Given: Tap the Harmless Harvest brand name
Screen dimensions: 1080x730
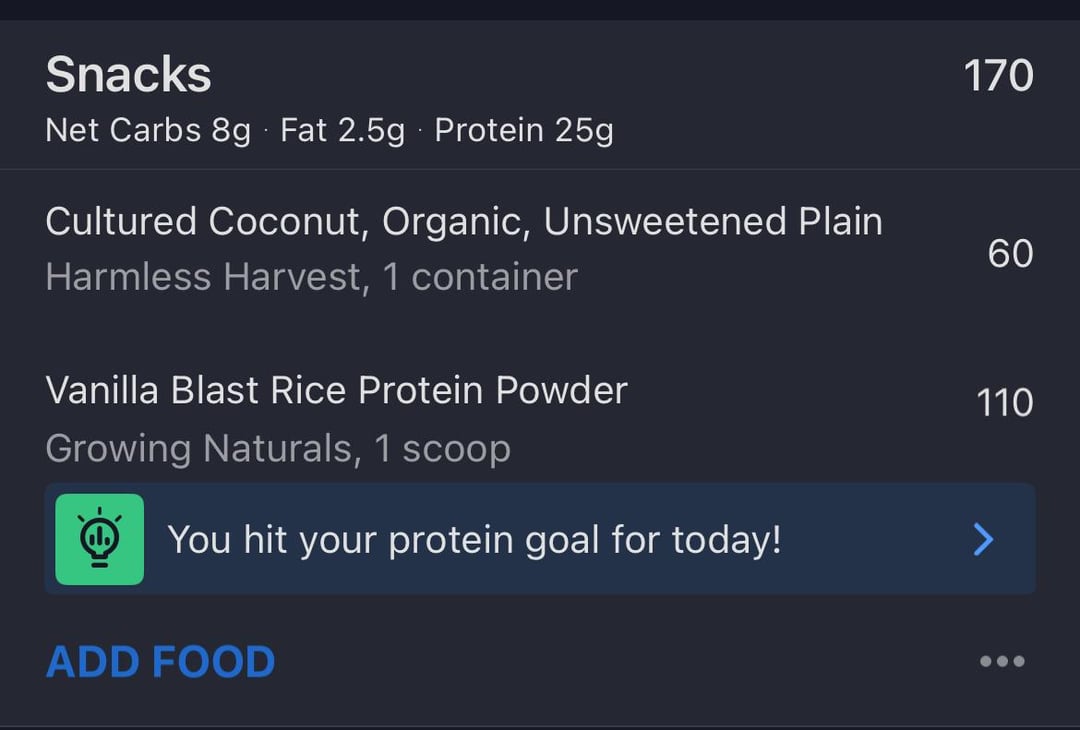Looking at the screenshot, I should pos(204,277).
